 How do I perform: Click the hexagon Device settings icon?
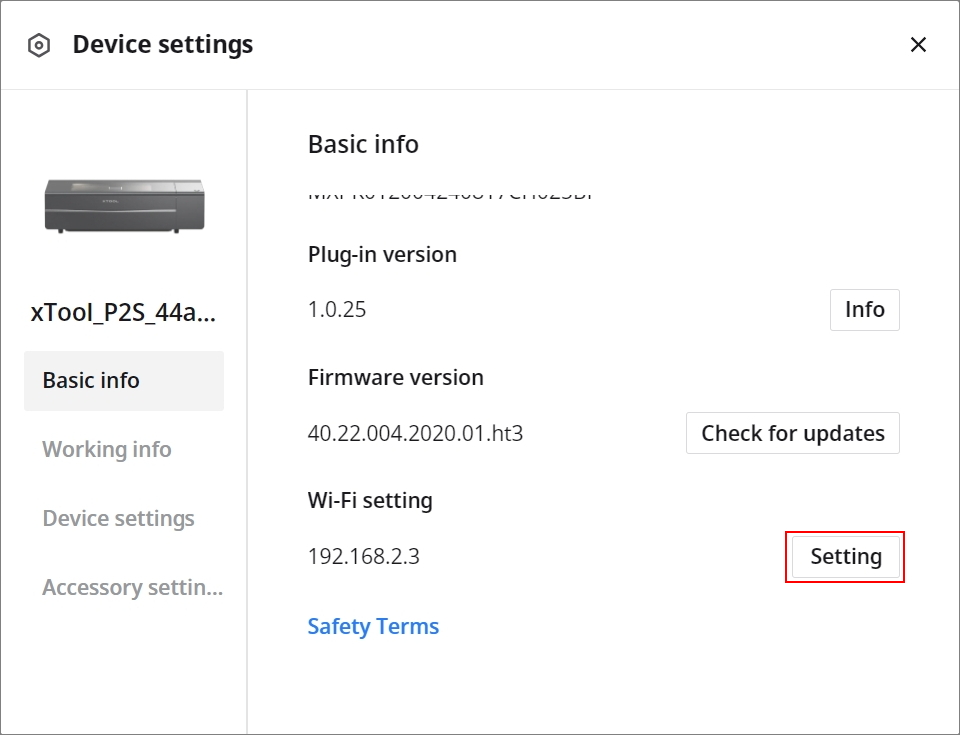pyautogui.click(x=39, y=45)
